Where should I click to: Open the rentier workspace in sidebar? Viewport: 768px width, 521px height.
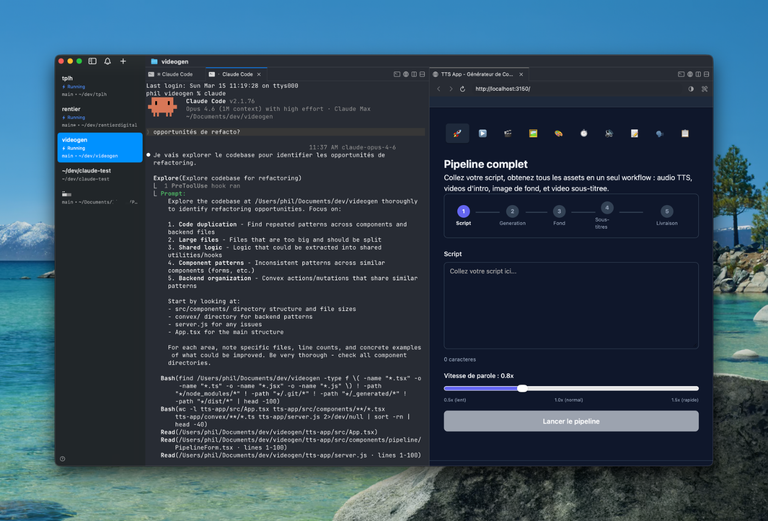pyautogui.click(x=100, y=117)
